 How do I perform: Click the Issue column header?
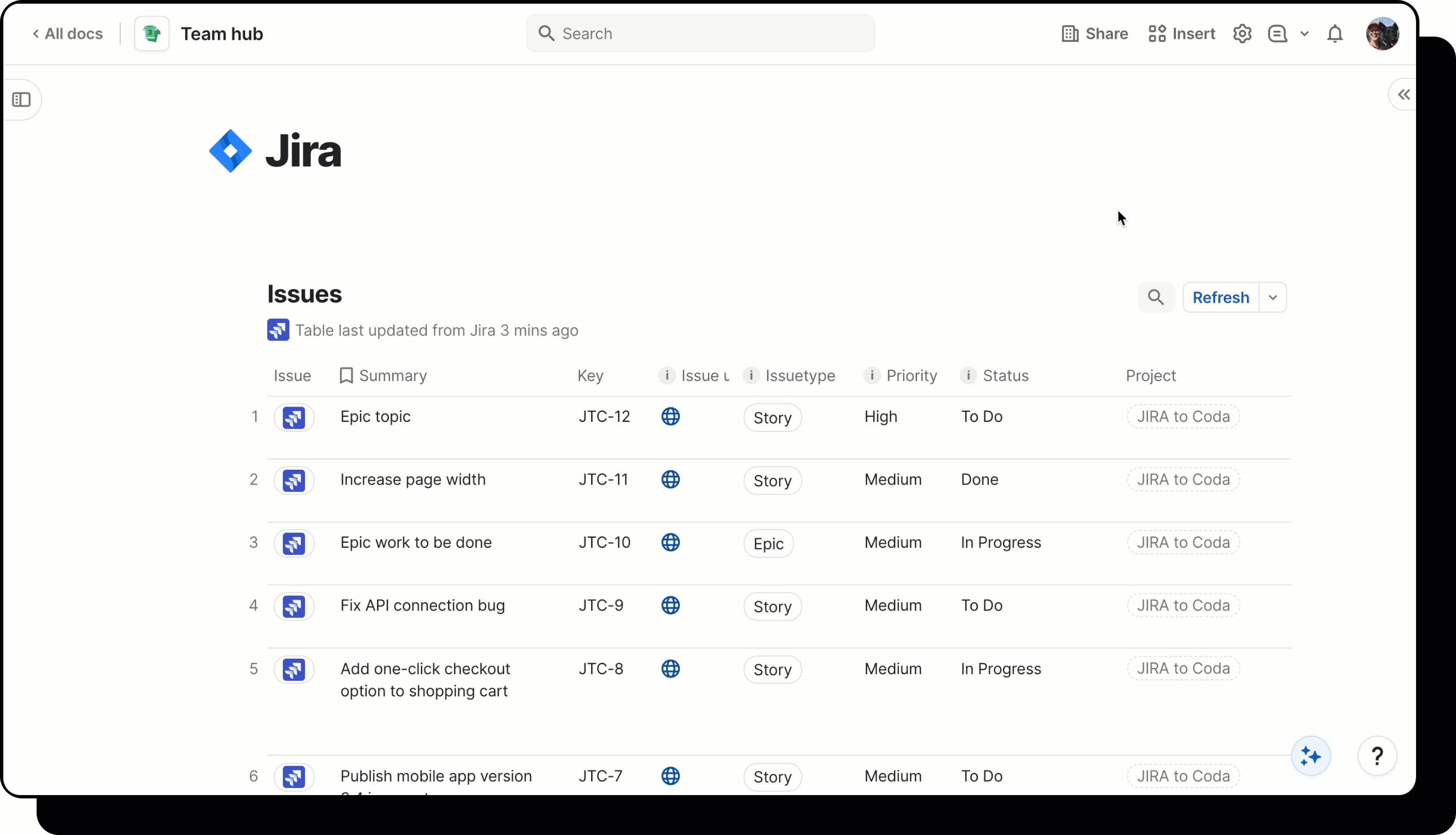(x=292, y=375)
